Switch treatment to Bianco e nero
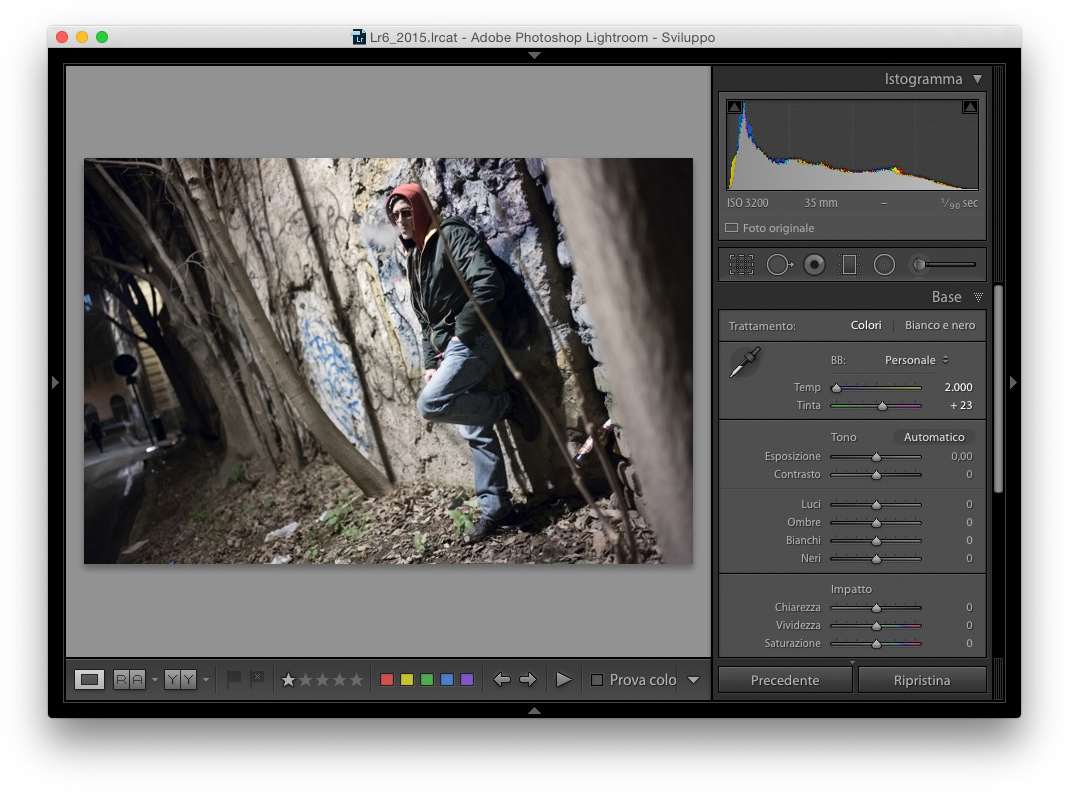Screen dimensions: 1070x794 click(x=939, y=325)
